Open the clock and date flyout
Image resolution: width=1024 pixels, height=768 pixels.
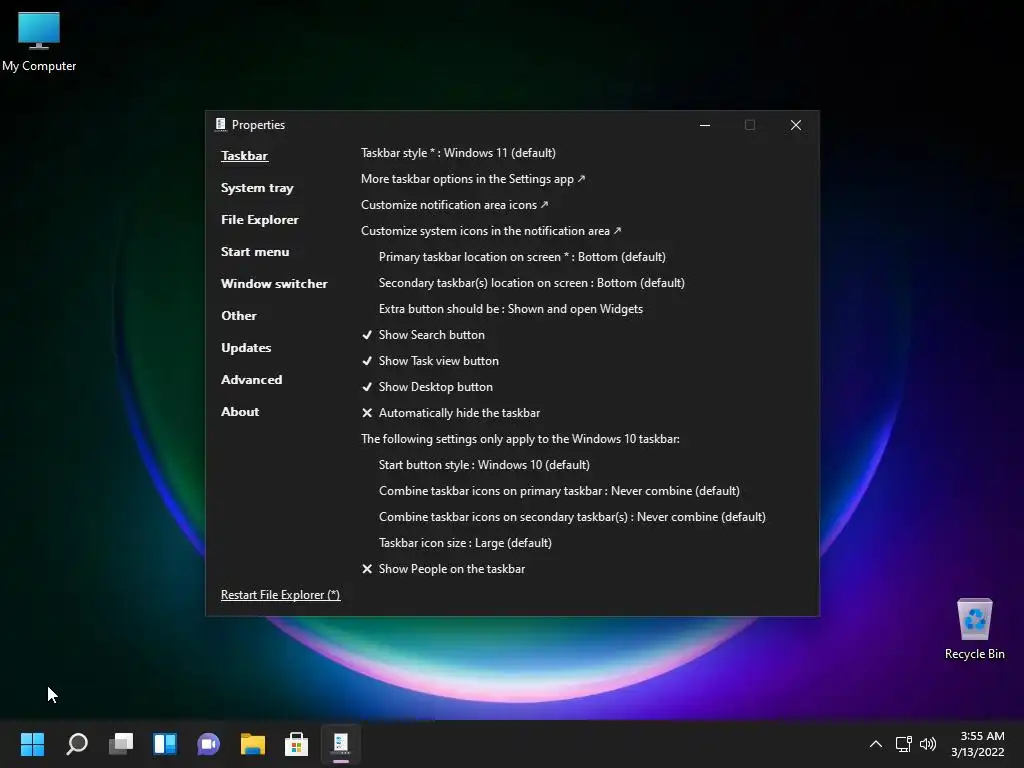coord(978,744)
